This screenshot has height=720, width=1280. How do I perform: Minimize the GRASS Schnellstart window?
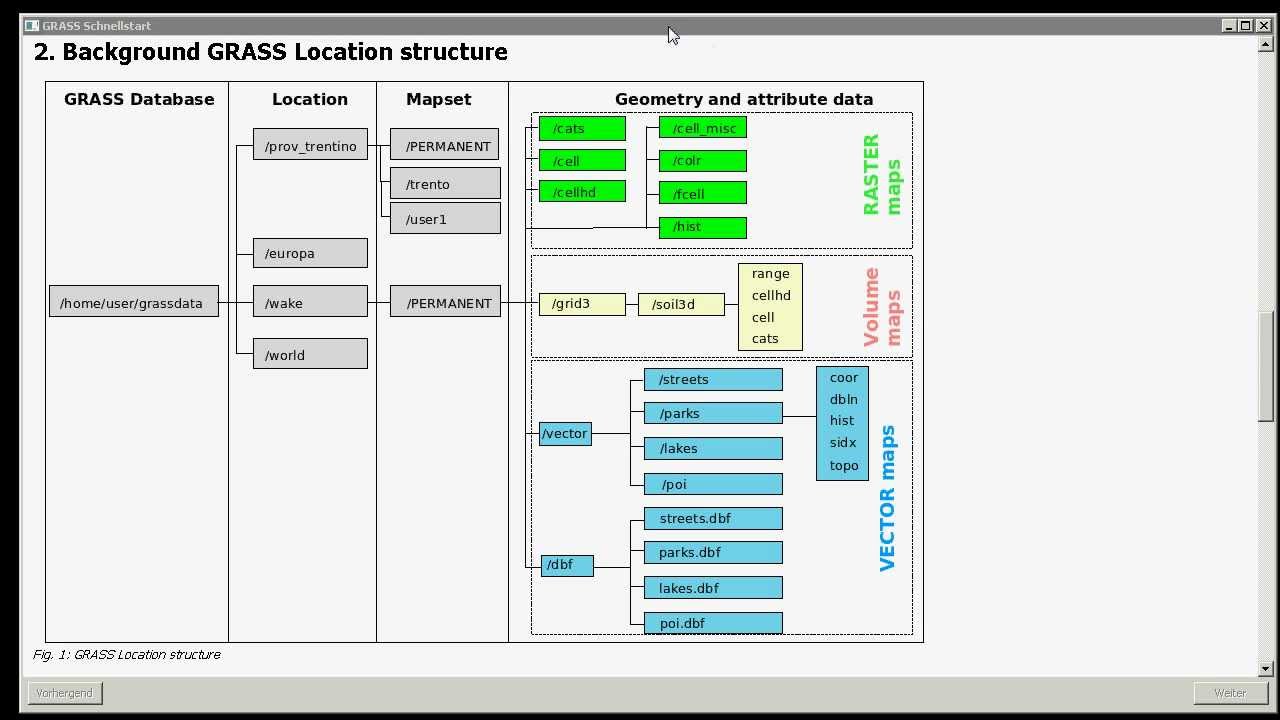click(1230, 26)
